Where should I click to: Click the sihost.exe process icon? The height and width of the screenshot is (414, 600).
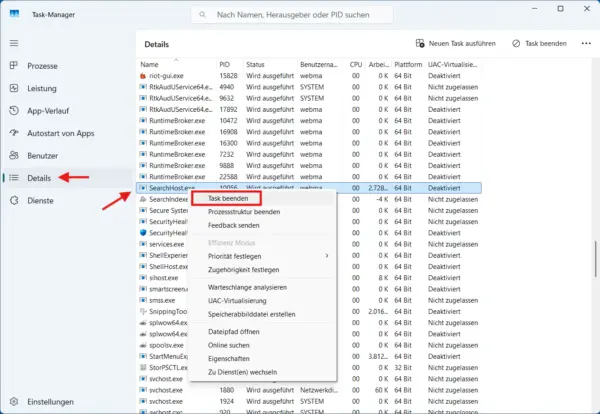(143, 278)
